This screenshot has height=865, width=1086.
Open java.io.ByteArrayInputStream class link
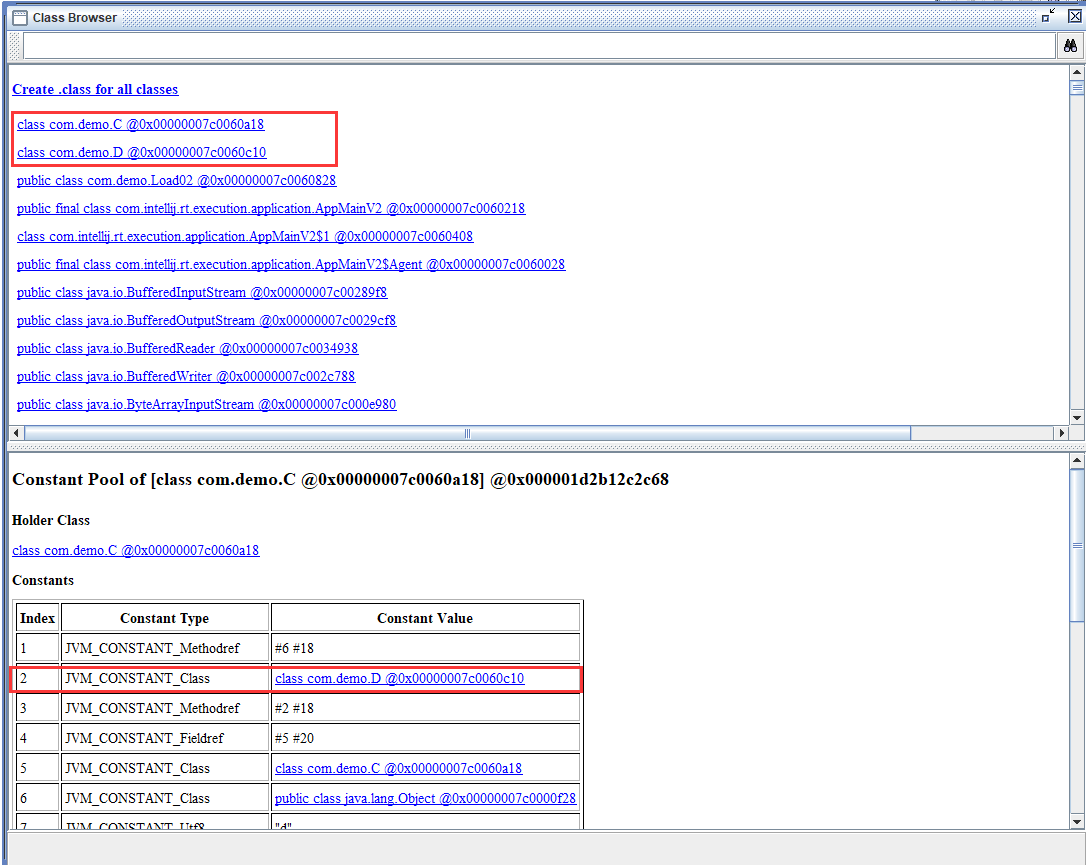click(206, 405)
